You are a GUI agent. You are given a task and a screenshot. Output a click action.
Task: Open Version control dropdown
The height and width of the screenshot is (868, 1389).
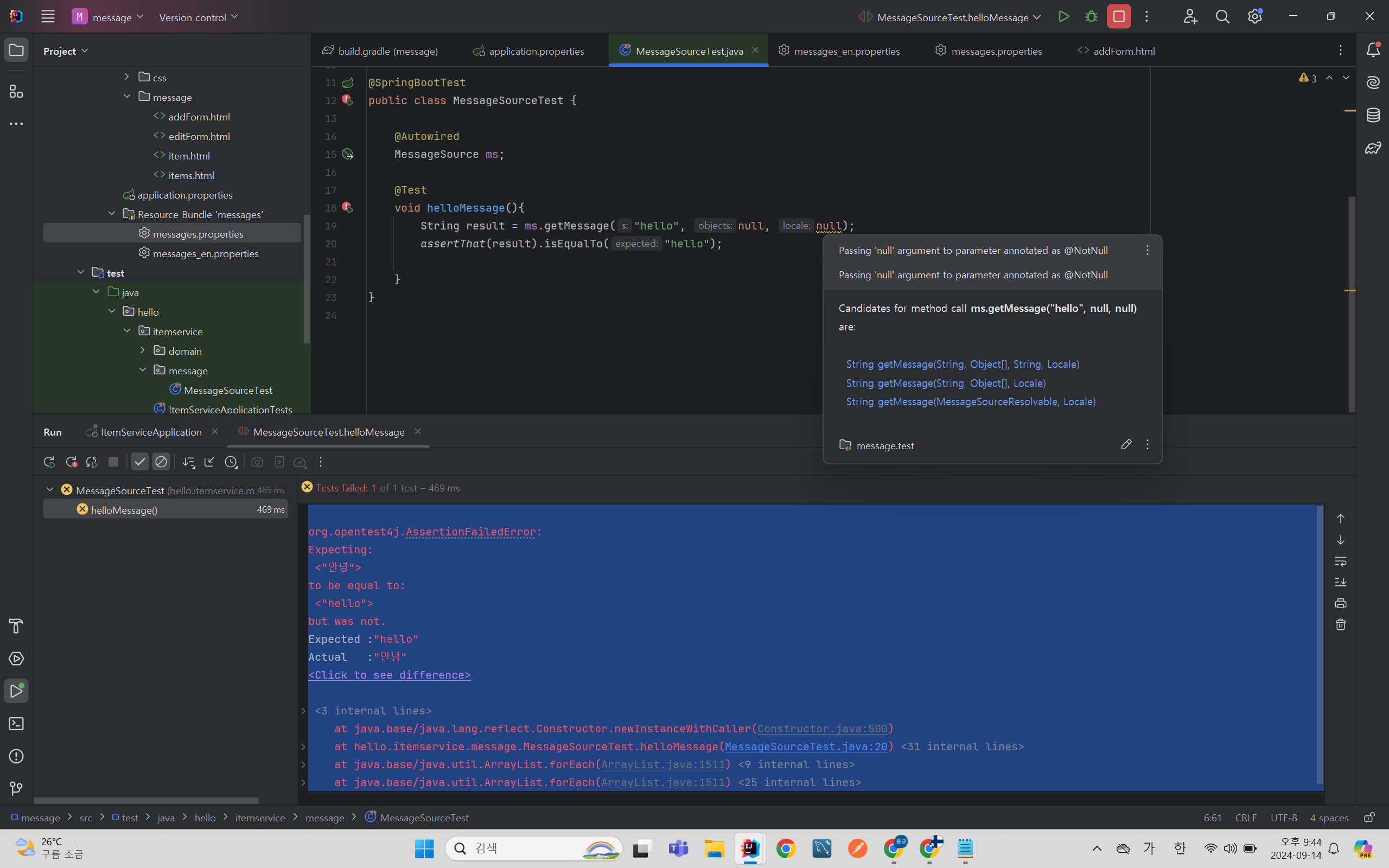point(198,17)
